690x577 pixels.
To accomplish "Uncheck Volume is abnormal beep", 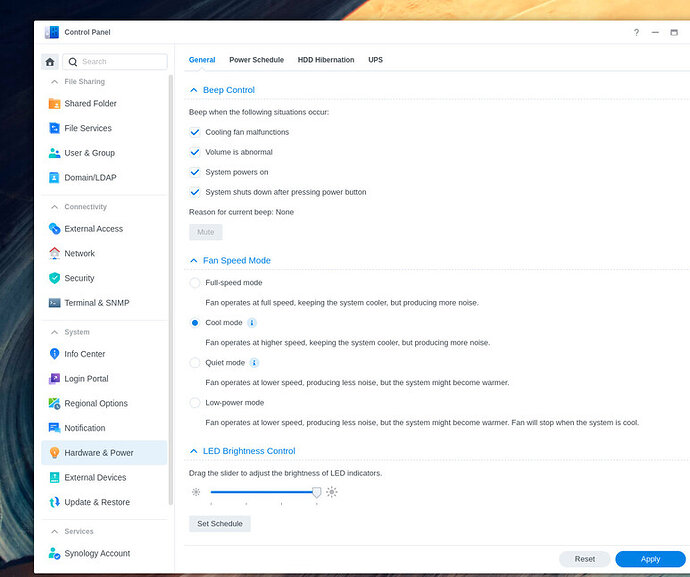I will click(x=195, y=152).
